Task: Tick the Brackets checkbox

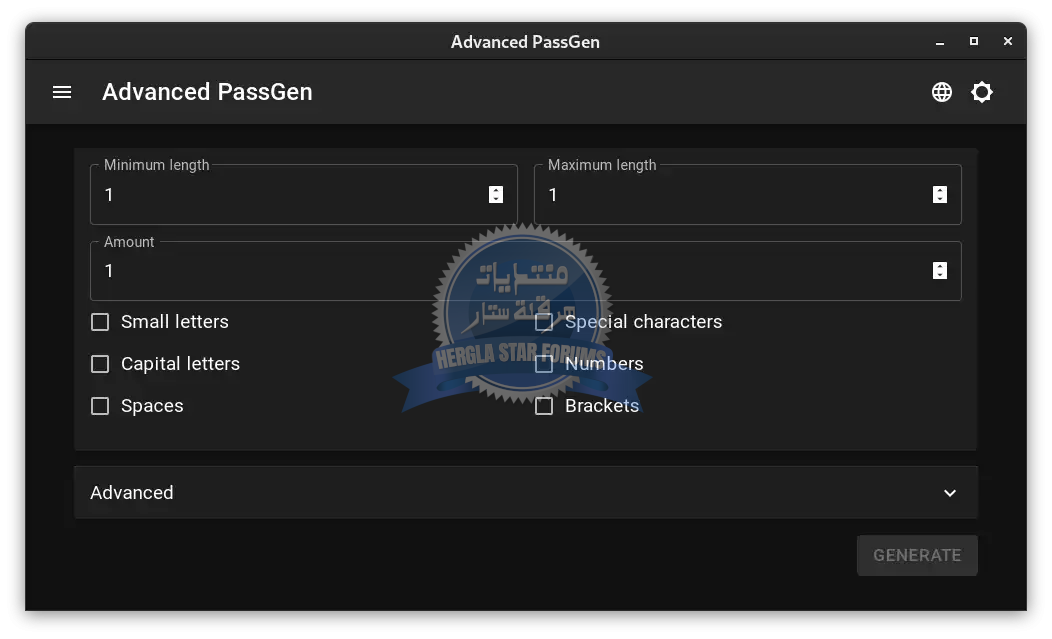Action: [544, 406]
